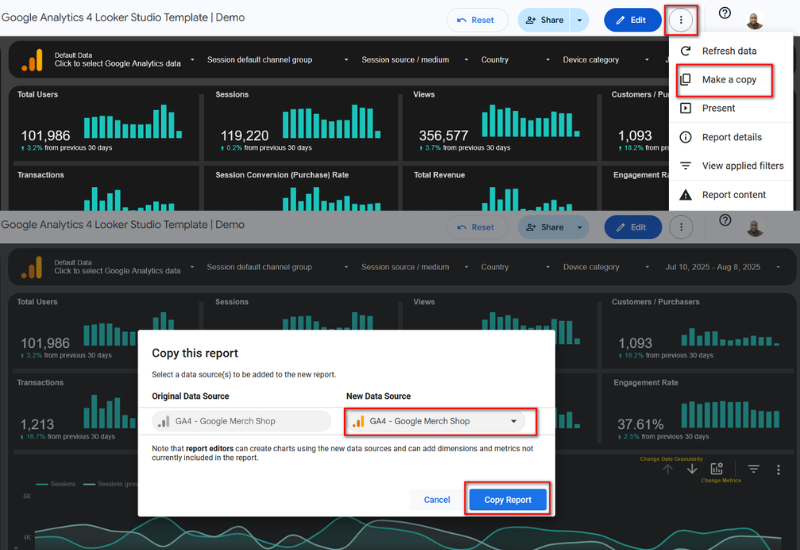The image size is (800, 550).
Task: Click the Engagement Rate value 37.61%
Action: [x=640, y=424]
